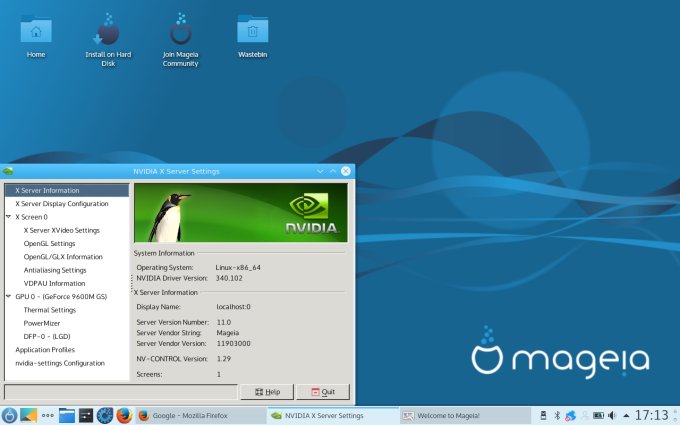Open the three-dots pager widget in the panel
680x425 pixels.
coord(48,415)
